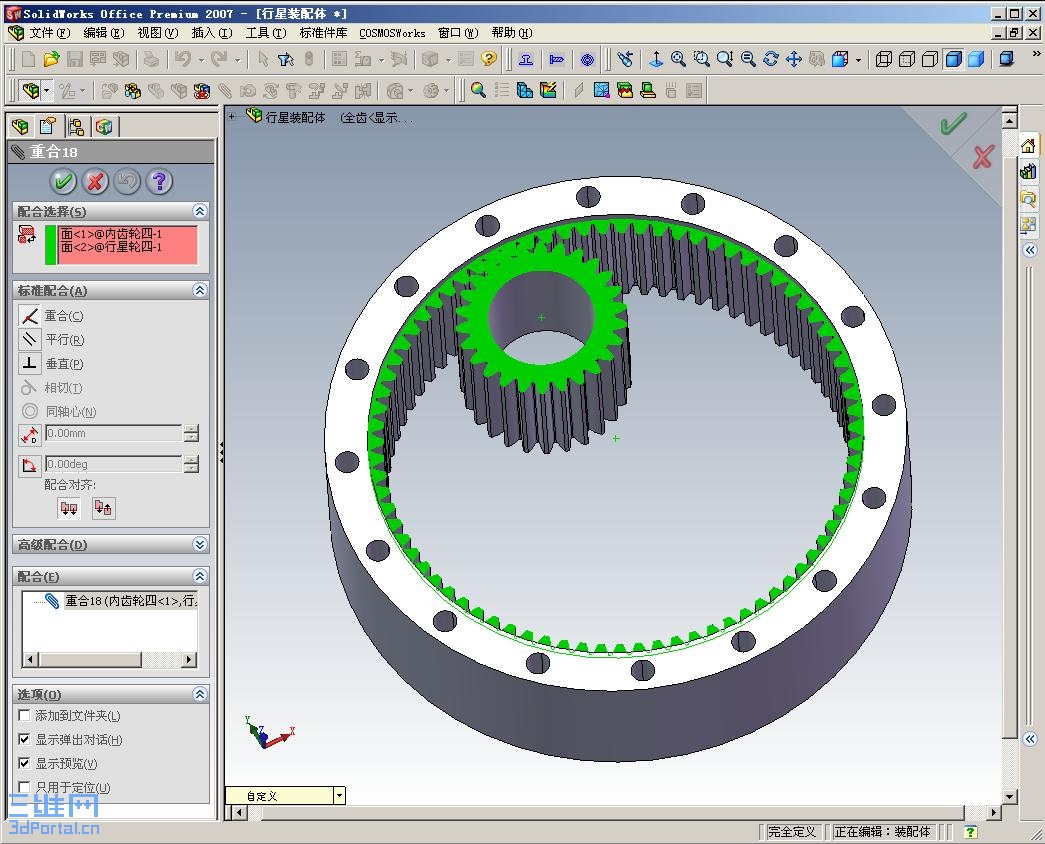Open the 帮助 menu
The image size is (1045, 844).
click(511, 33)
